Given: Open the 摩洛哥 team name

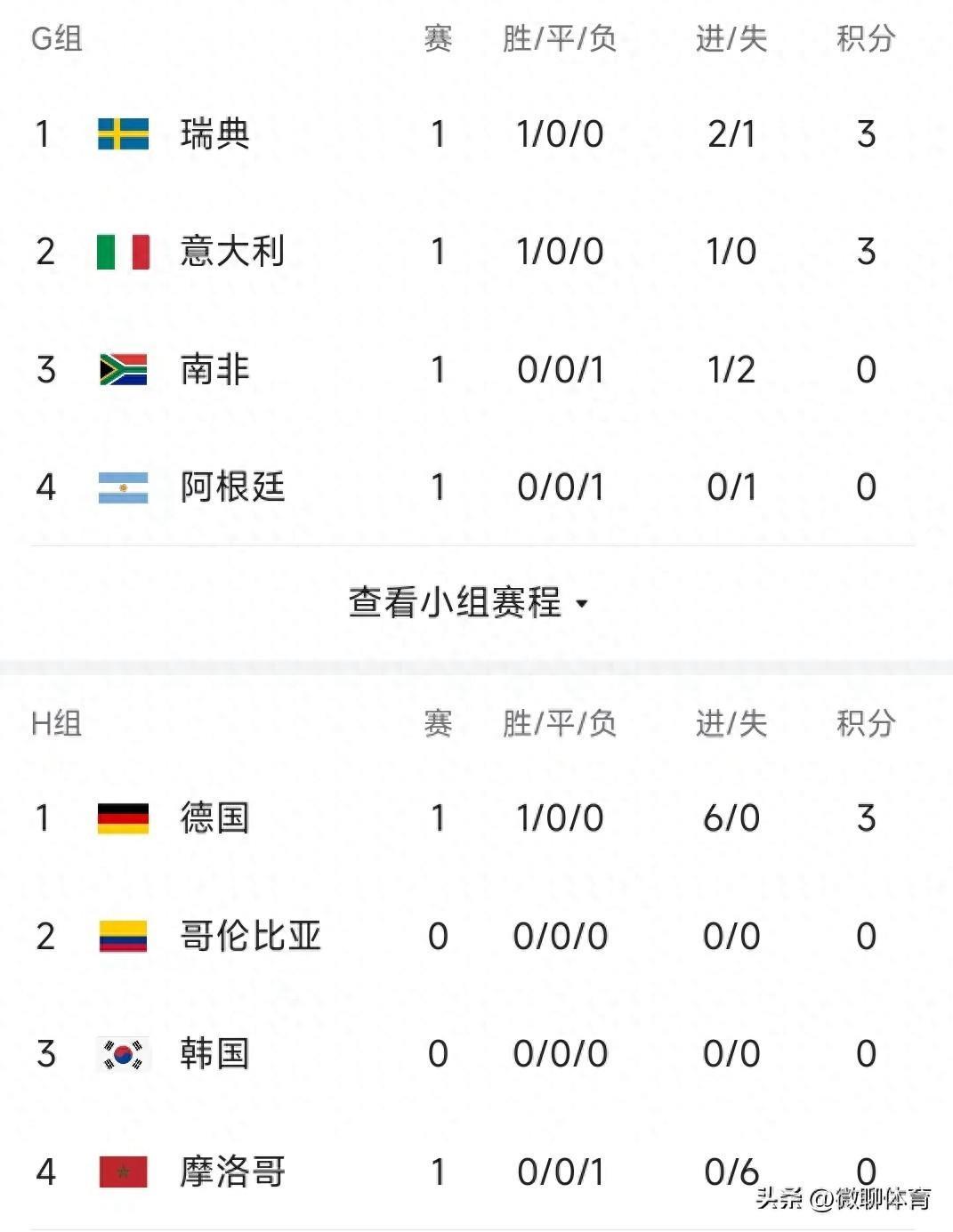Looking at the screenshot, I should point(232,1172).
